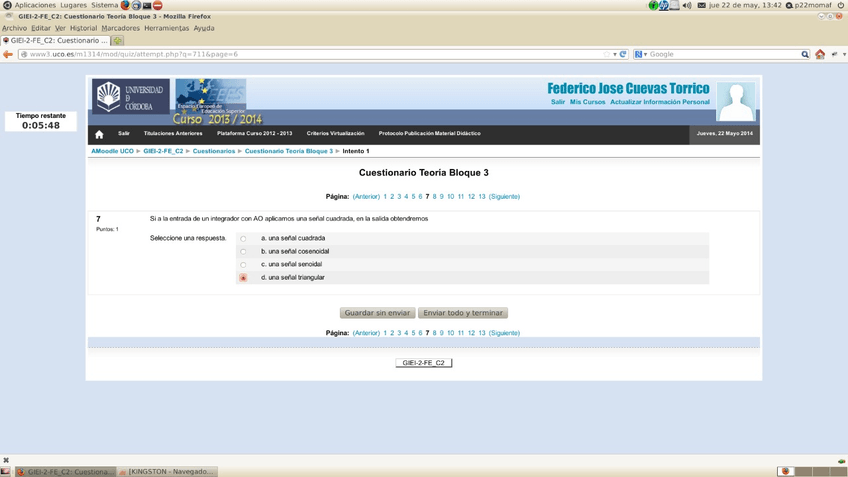Reload the page with the refresh icon

coord(623,54)
